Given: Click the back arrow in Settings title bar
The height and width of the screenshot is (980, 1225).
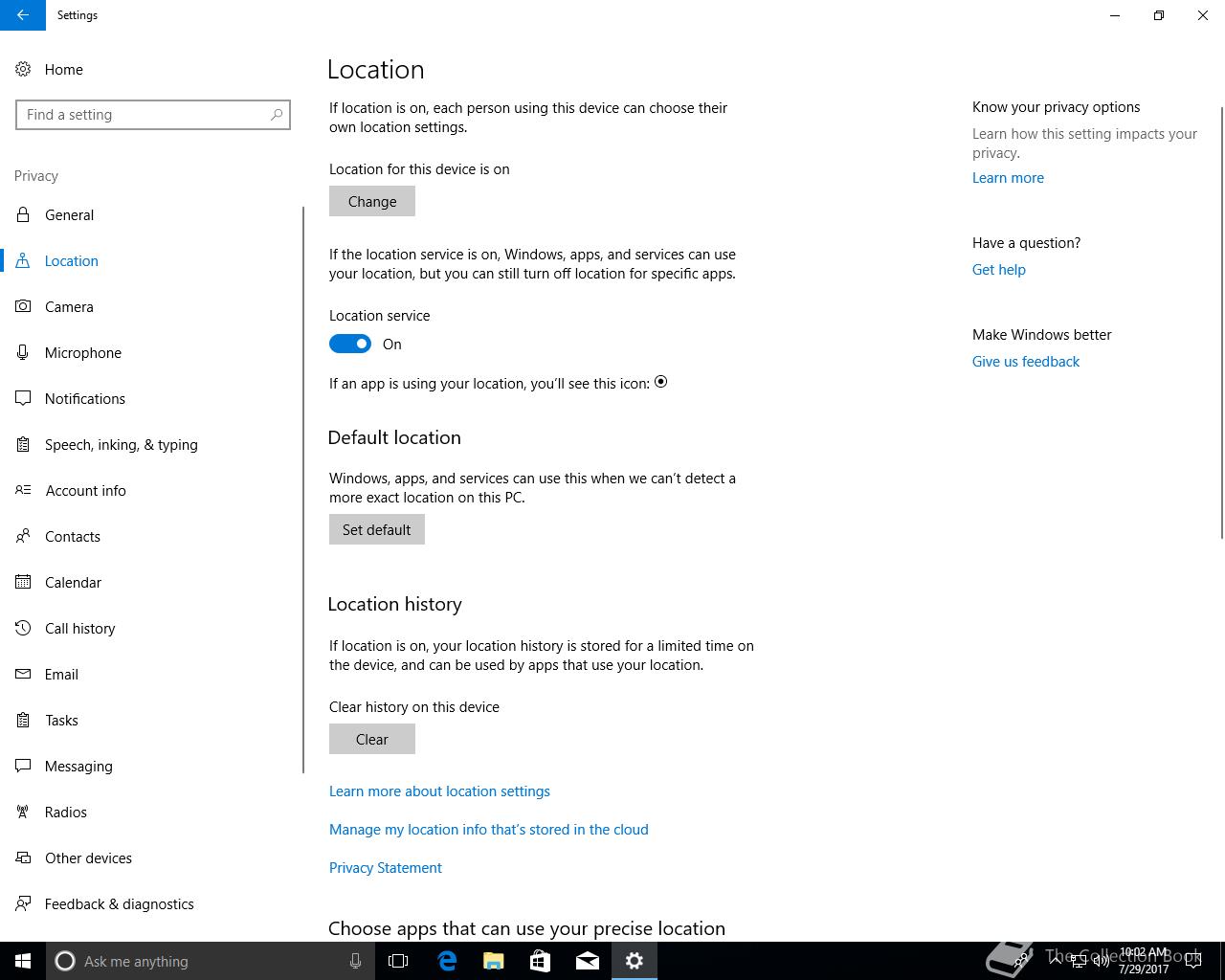Looking at the screenshot, I should [x=23, y=15].
